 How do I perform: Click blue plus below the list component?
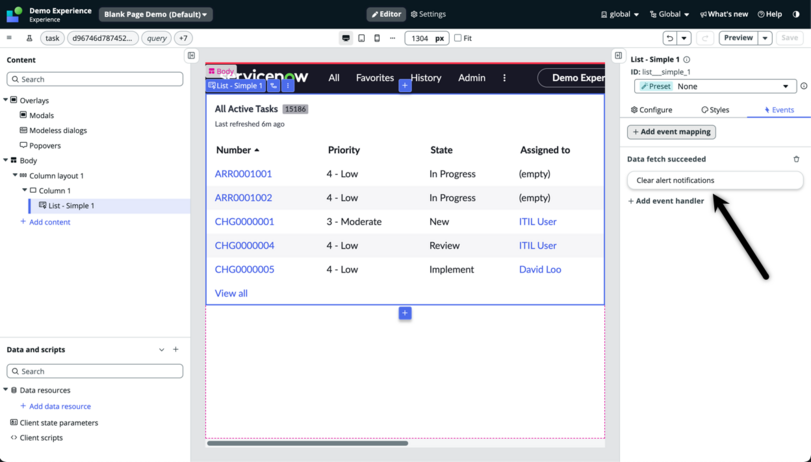[405, 313]
